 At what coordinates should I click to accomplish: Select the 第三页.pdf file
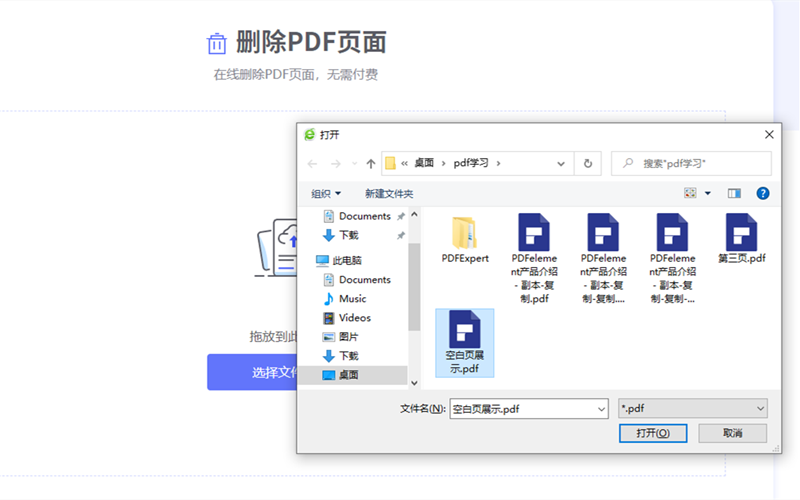click(x=741, y=240)
